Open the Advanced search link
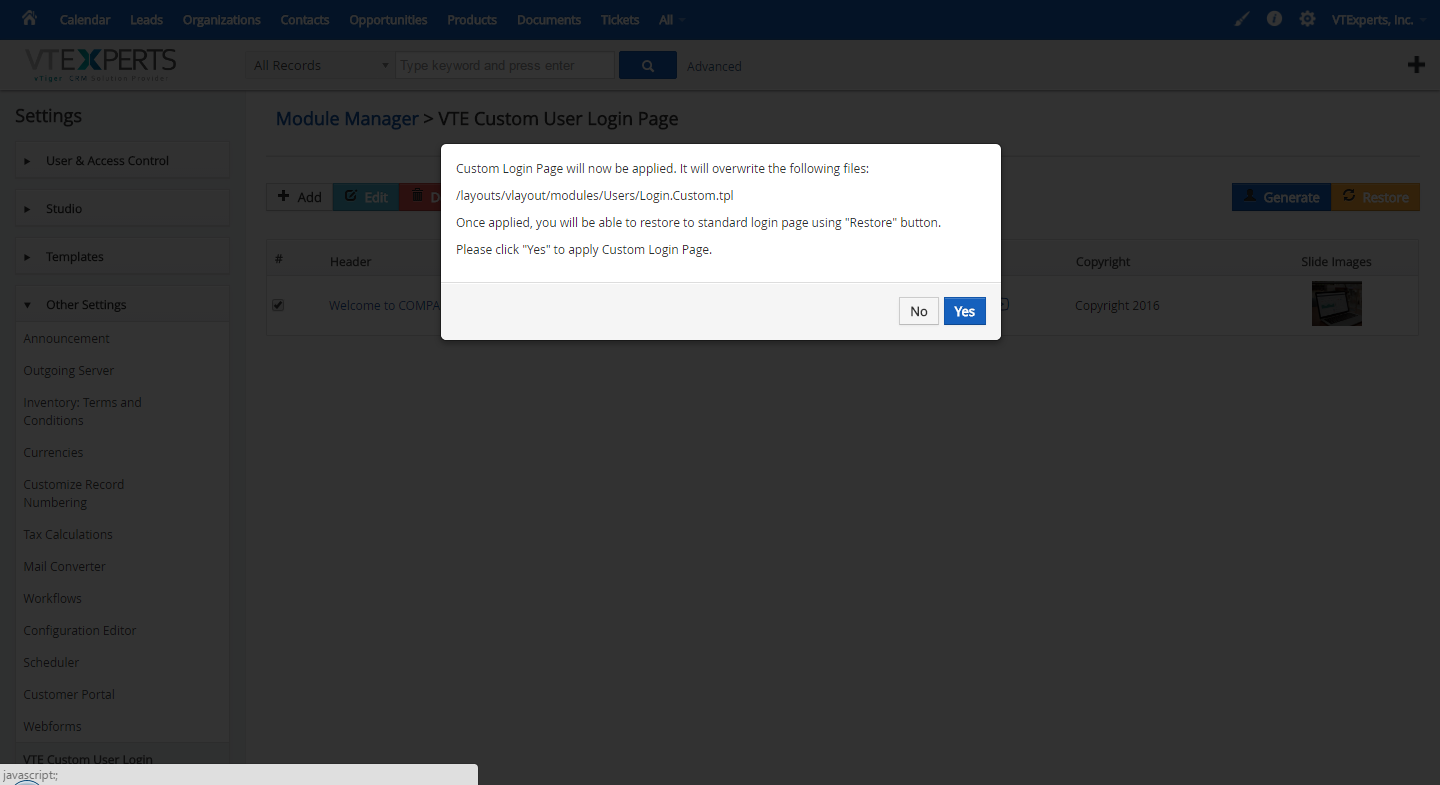The width and height of the screenshot is (1440, 785). point(714,66)
